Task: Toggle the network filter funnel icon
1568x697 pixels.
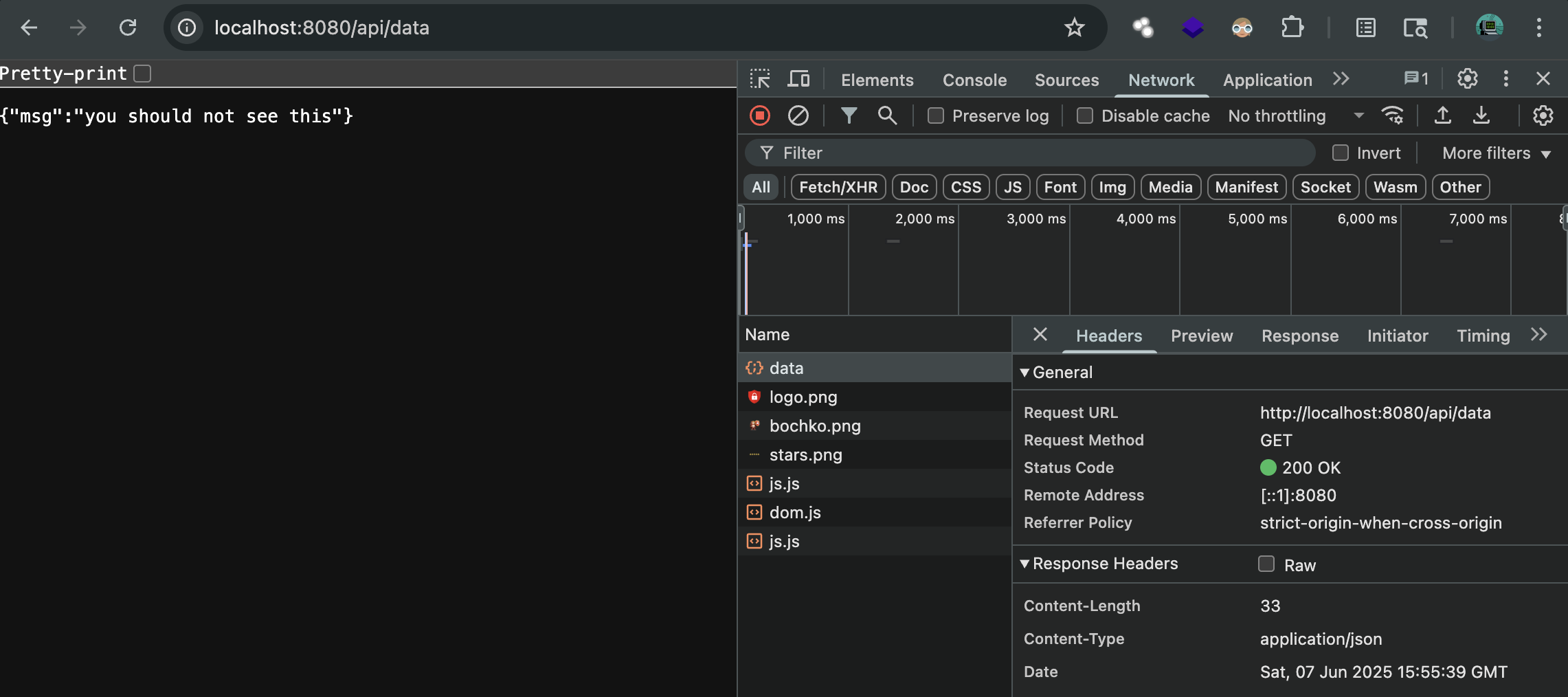Action: pyautogui.click(x=849, y=115)
